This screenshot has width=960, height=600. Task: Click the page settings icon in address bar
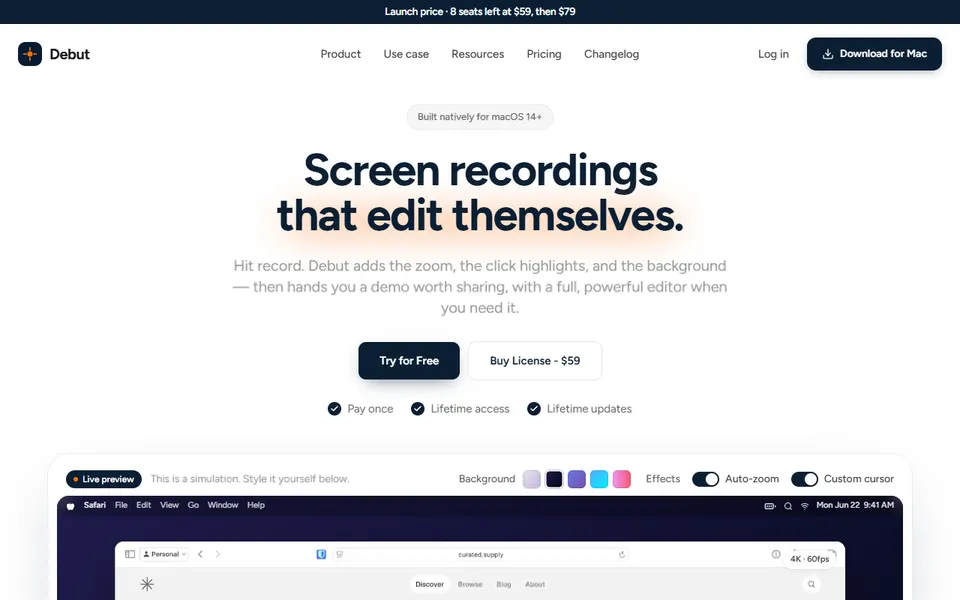coord(339,555)
